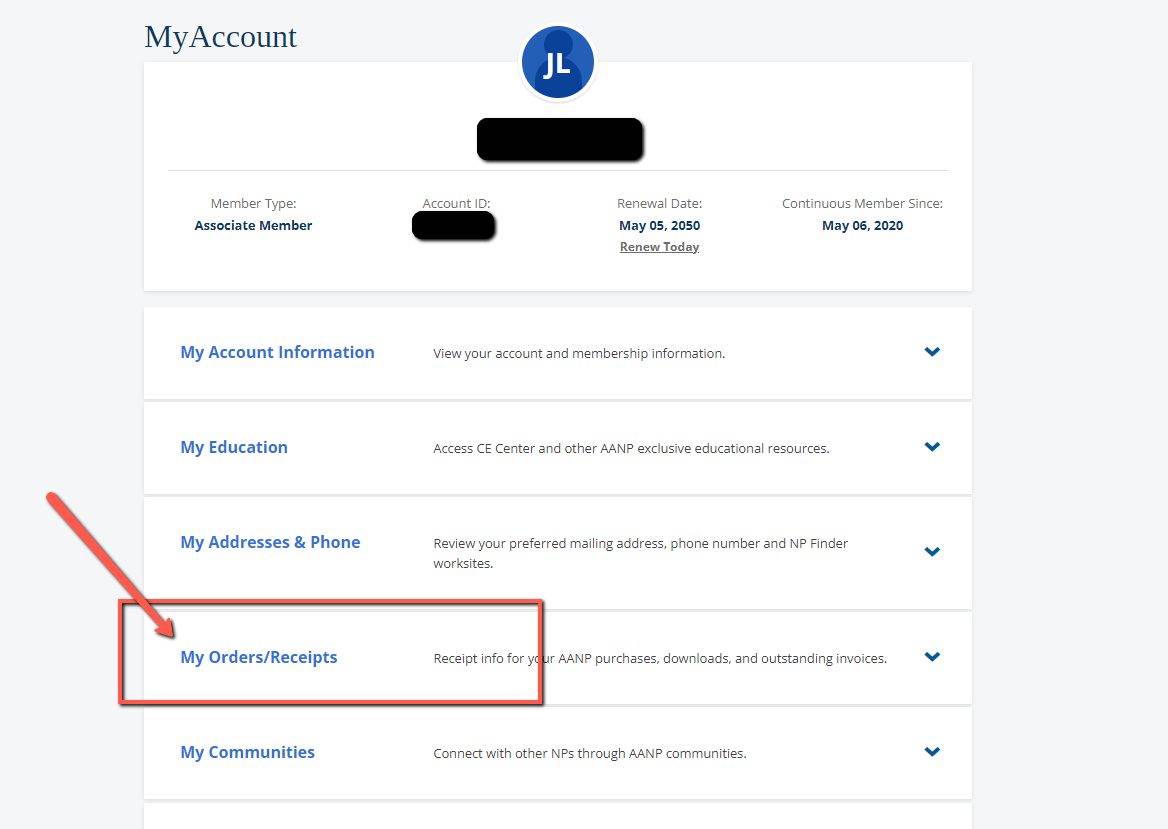Expand the My Account Information chevron
1168x829 pixels.
[x=932, y=352]
